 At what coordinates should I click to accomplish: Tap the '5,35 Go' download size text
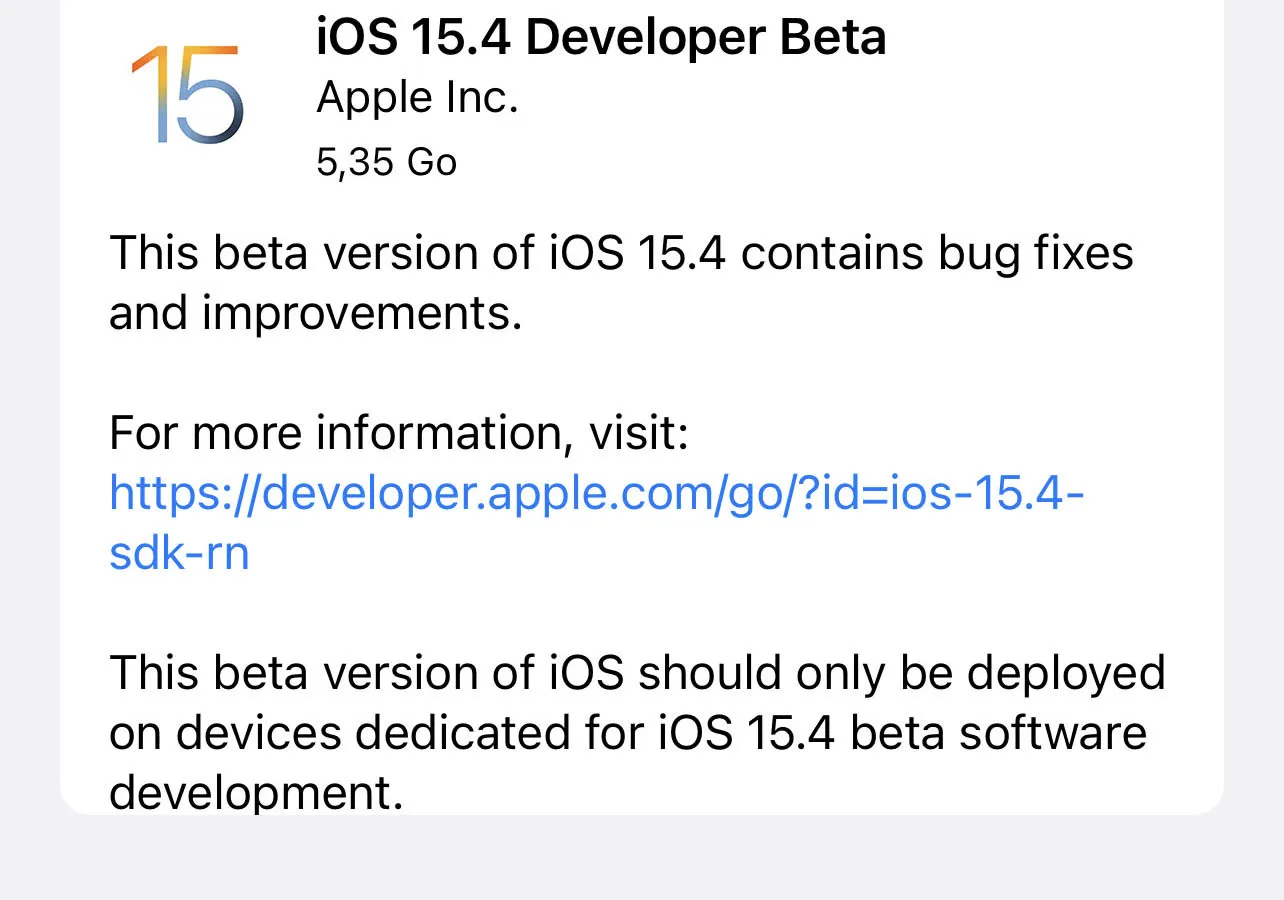click(x=386, y=161)
